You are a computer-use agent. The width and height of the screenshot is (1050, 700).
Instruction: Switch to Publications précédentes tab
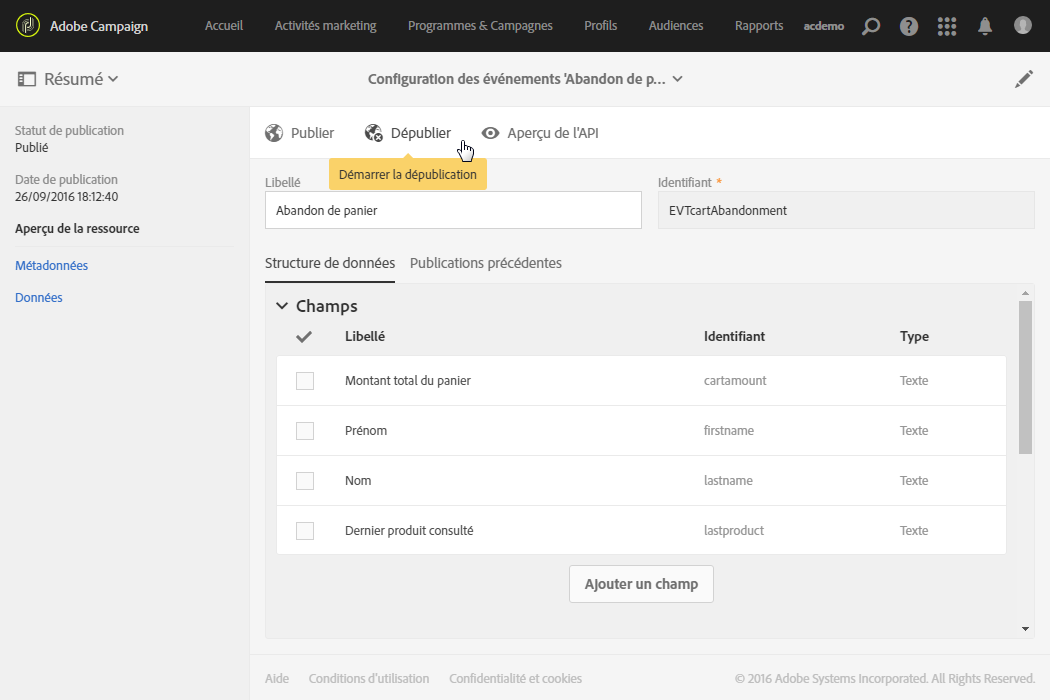(486, 263)
